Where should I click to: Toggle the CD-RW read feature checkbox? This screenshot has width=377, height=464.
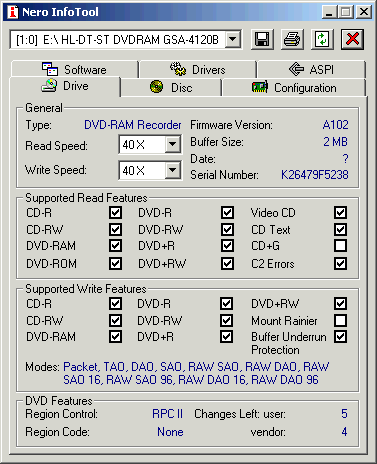pos(115,229)
